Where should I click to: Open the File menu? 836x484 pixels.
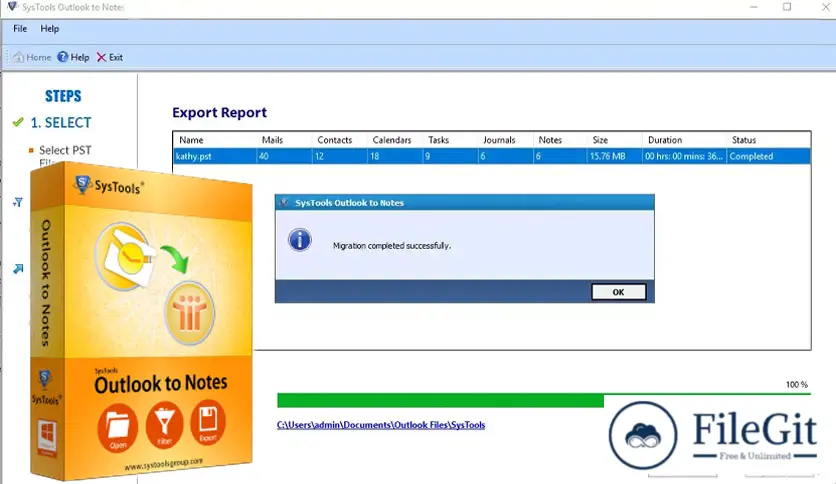[20, 29]
